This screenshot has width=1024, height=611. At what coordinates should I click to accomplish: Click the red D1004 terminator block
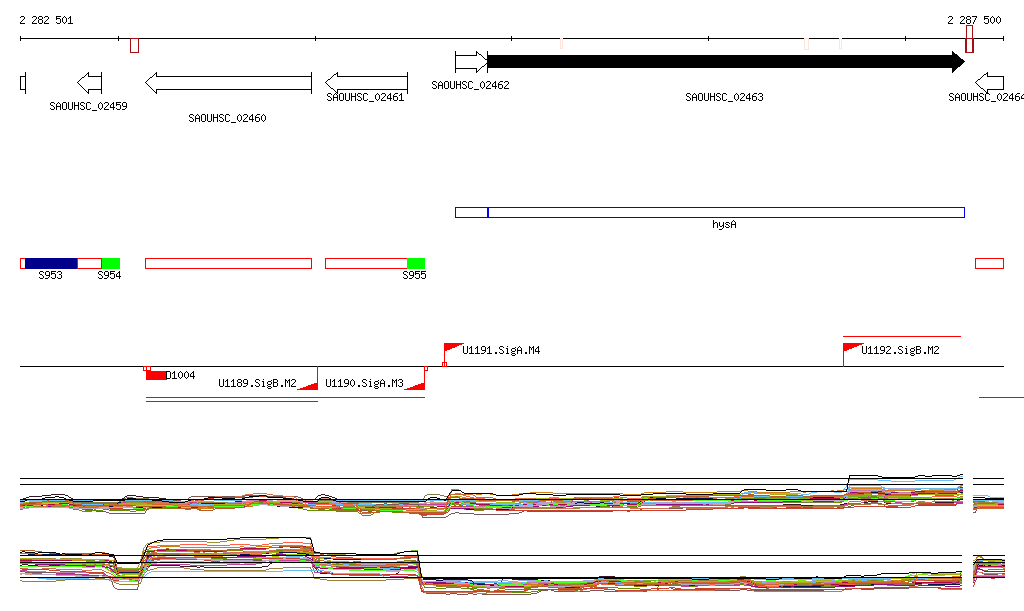(156, 375)
